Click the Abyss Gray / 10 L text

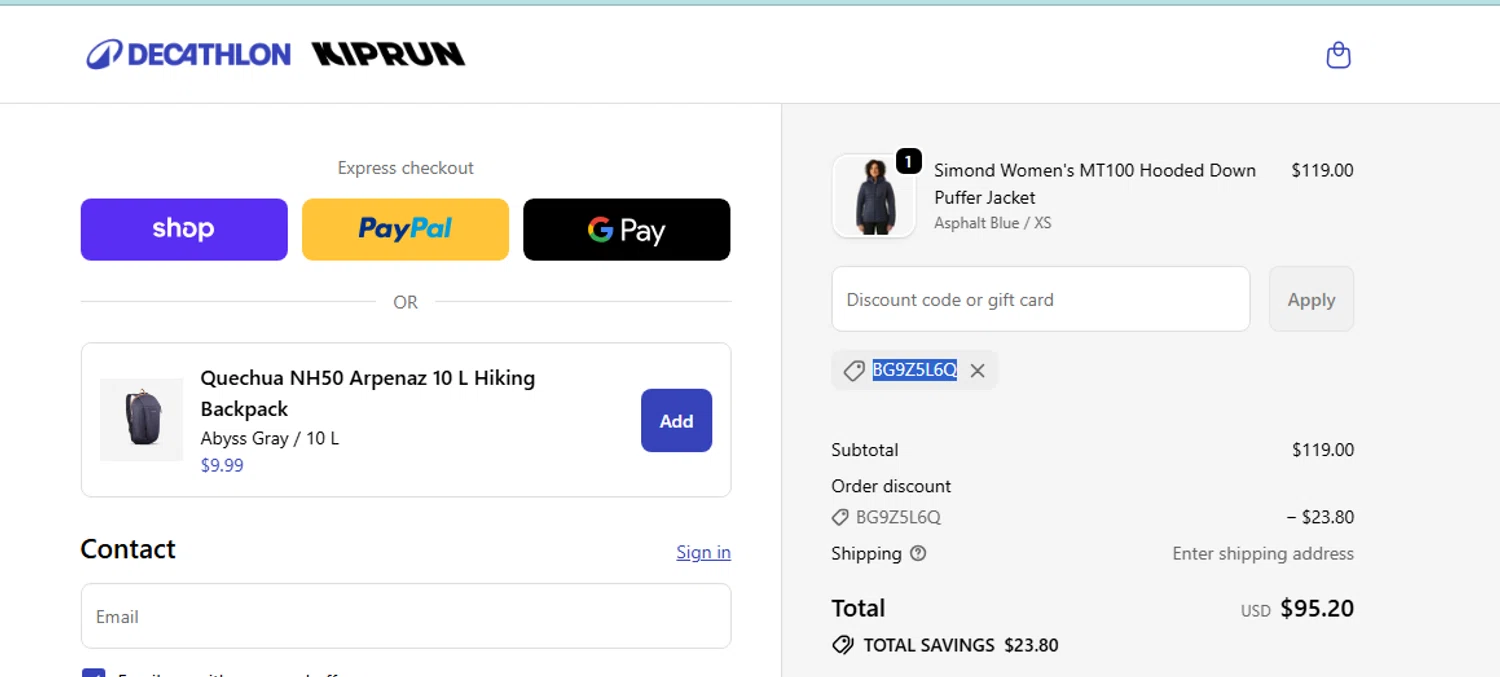pyautogui.click(x=269, y=438)
